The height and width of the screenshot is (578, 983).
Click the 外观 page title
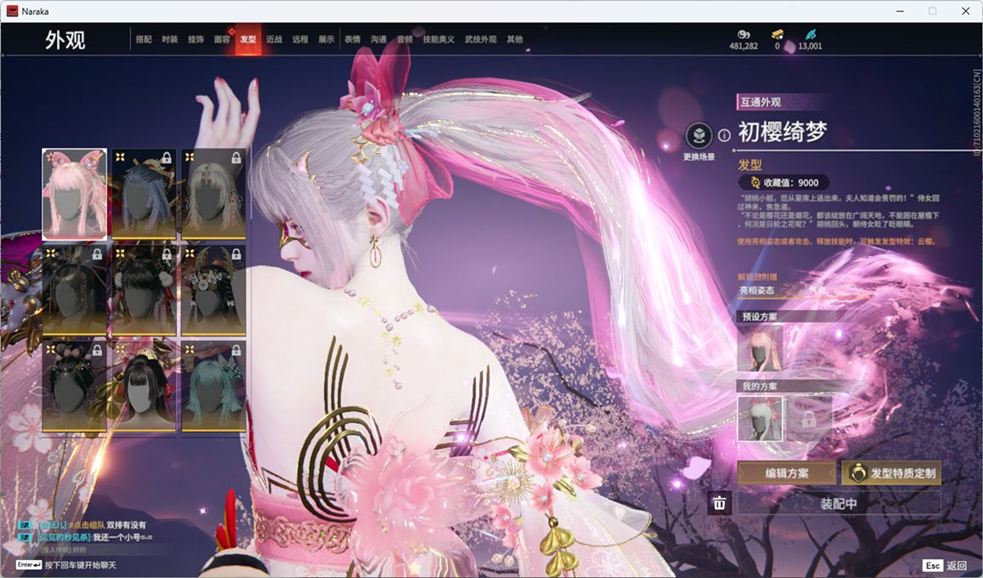point(65,40)
